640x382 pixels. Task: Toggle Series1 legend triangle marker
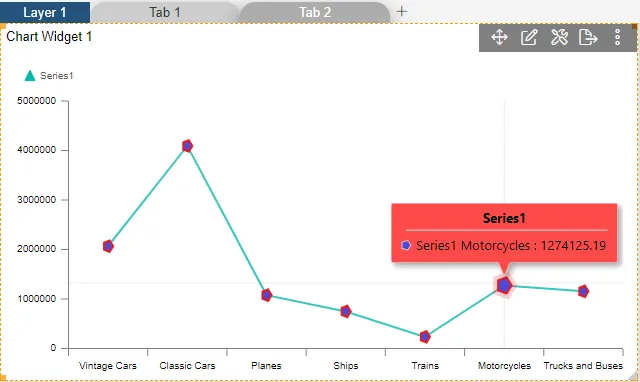coord(30,76)
